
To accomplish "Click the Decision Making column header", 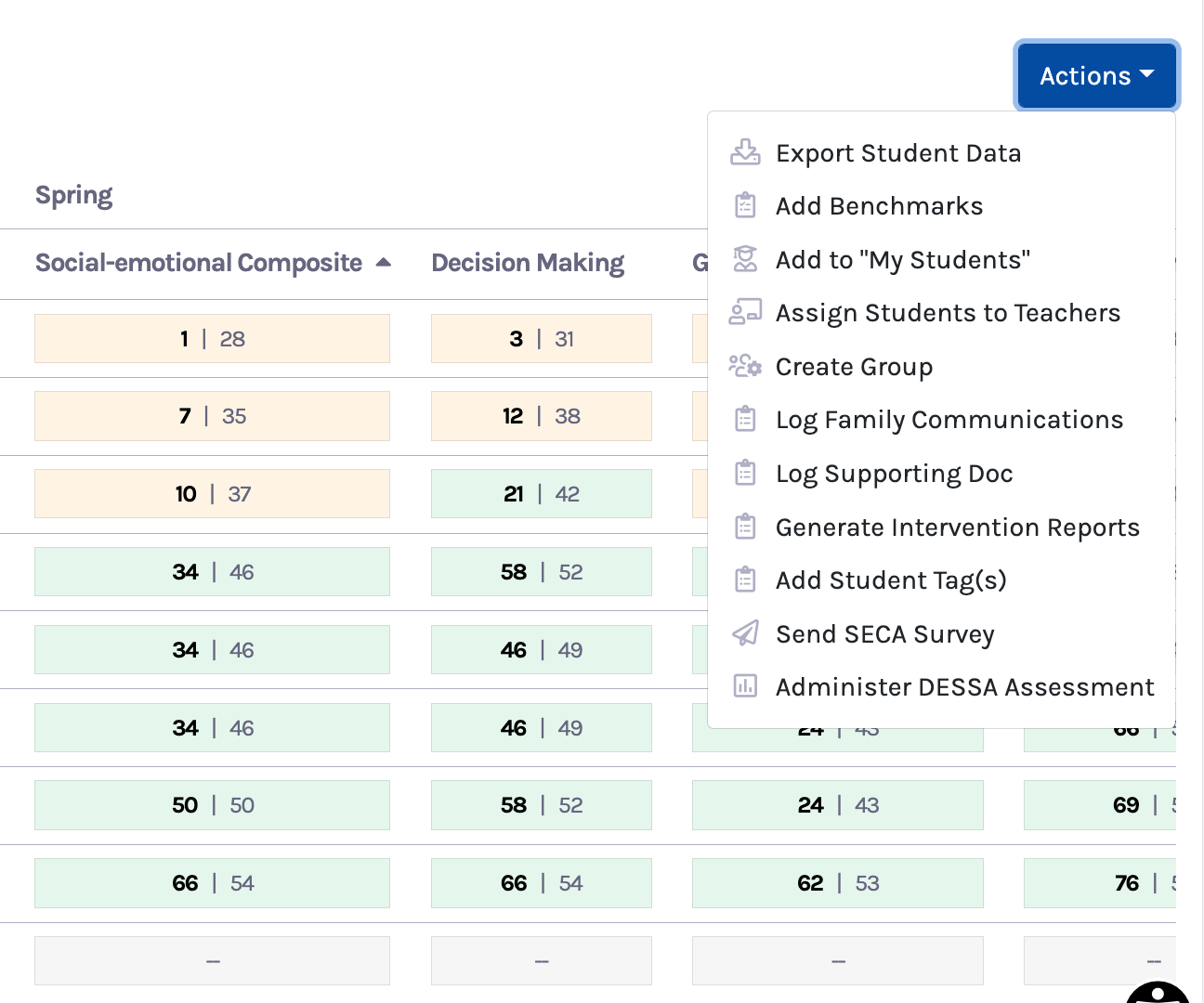I will [527, 263].
